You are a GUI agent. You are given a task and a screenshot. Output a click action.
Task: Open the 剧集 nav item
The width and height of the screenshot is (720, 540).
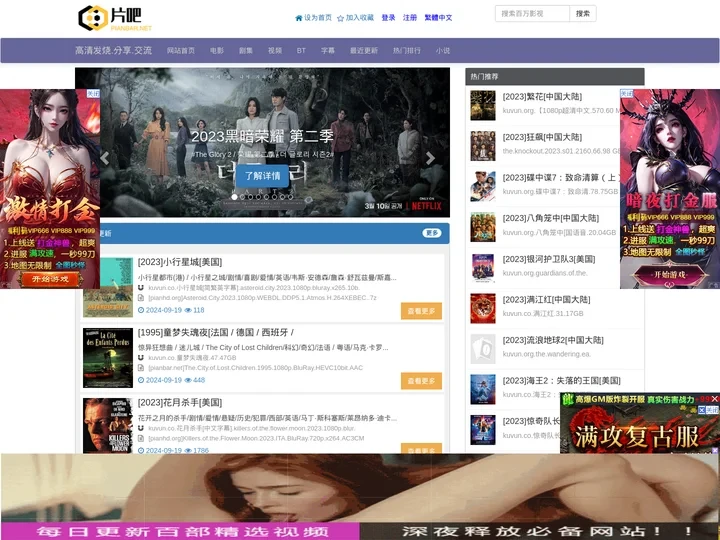point(246,51)
